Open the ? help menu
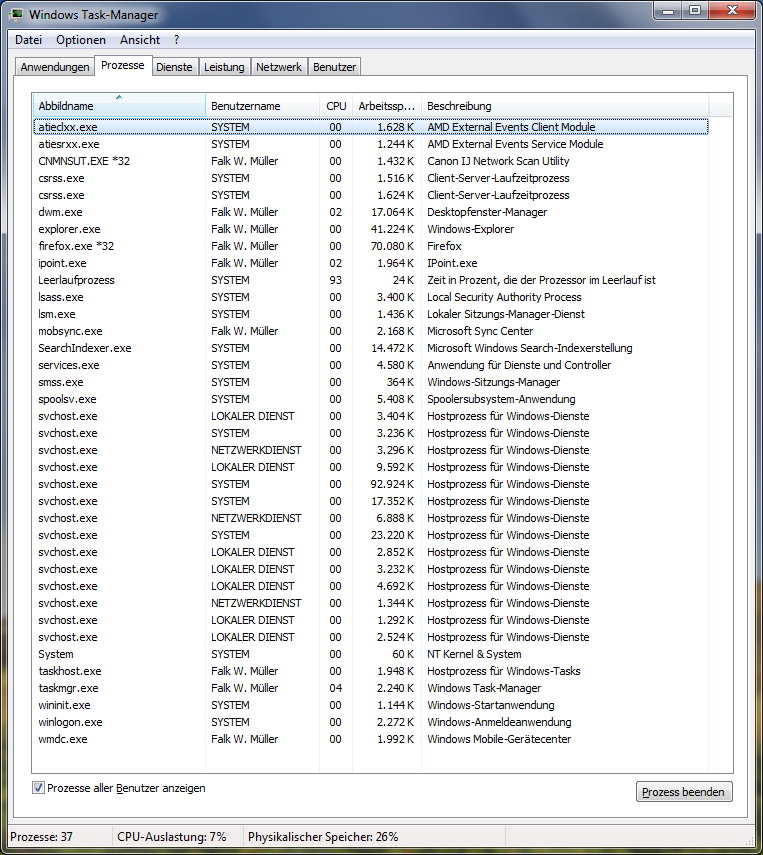The image size is (763, 855). pyautogui.click(x=177, y=40)
